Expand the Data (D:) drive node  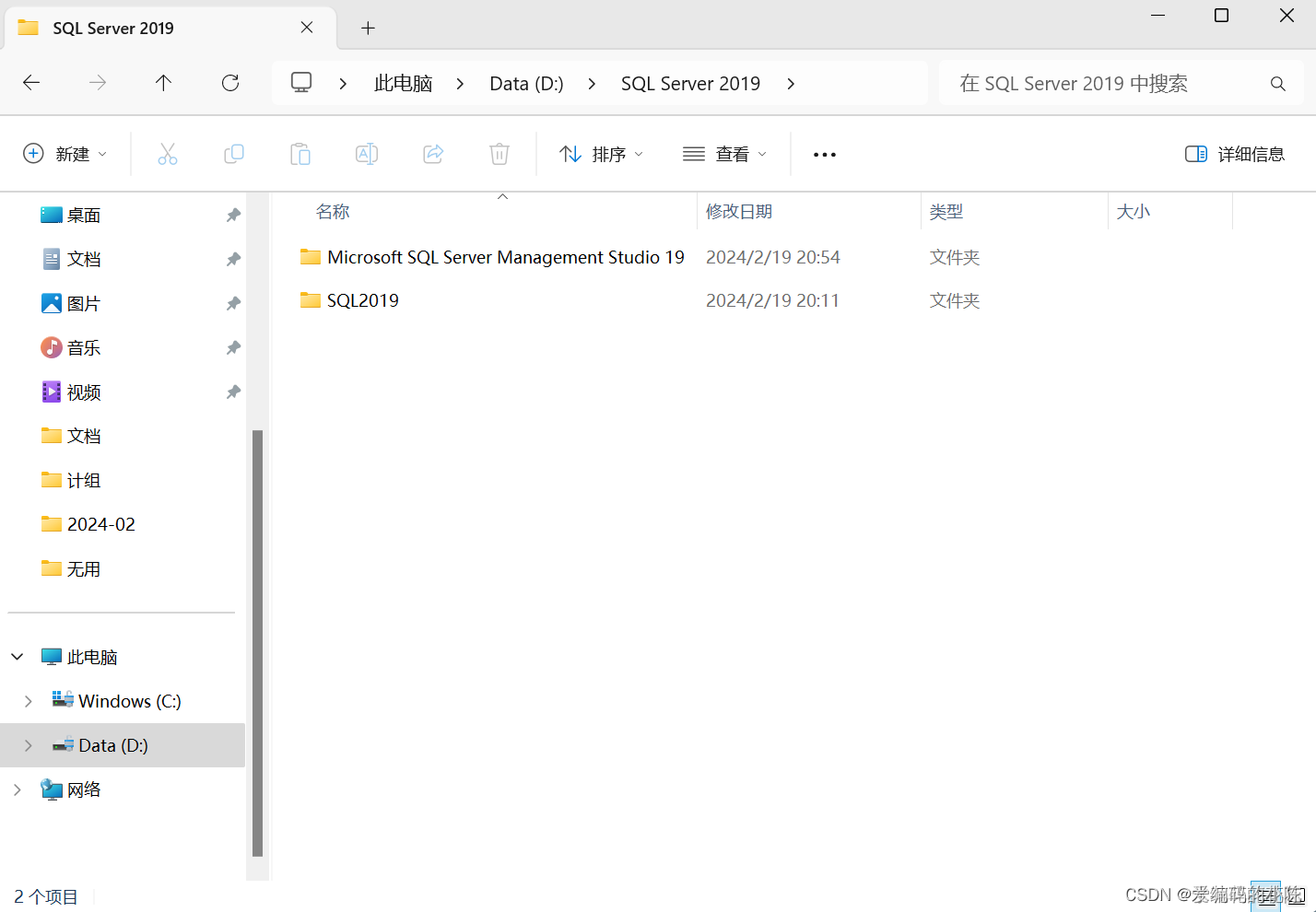(29, 745)
